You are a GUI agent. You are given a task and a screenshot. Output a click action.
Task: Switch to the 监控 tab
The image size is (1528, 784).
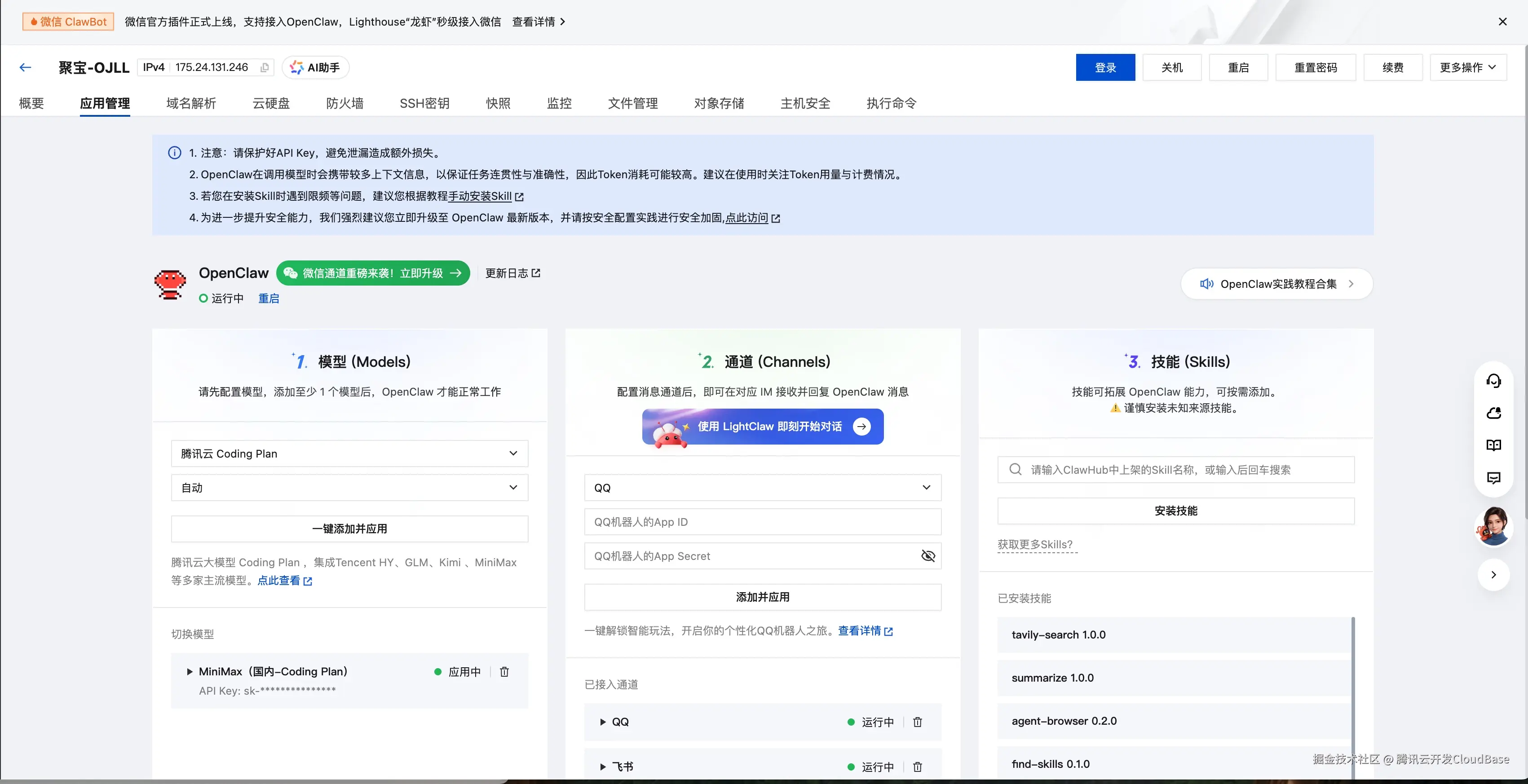(x=558, y=102)
